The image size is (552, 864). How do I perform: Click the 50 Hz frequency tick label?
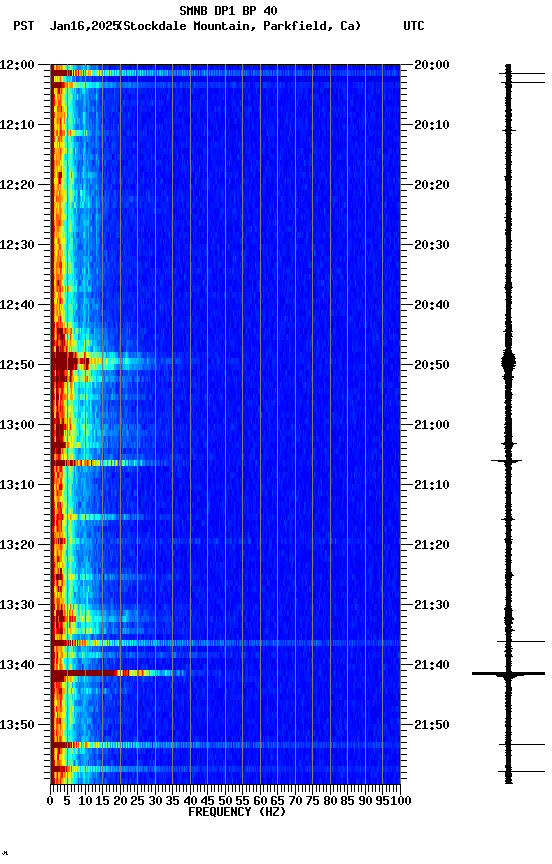click(x=225, y=801)
